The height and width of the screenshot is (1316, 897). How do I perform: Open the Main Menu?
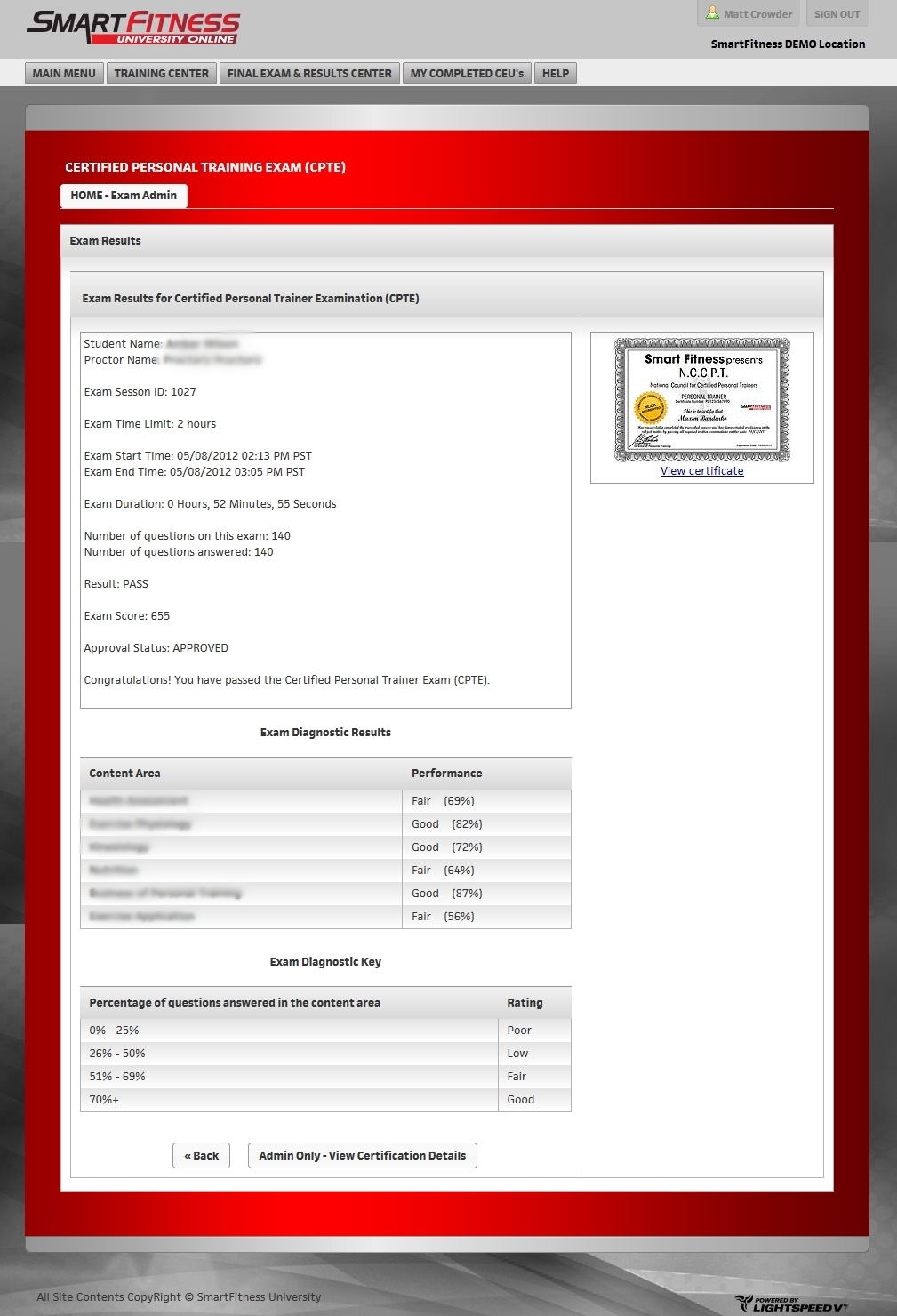click(x=64, y=74)
